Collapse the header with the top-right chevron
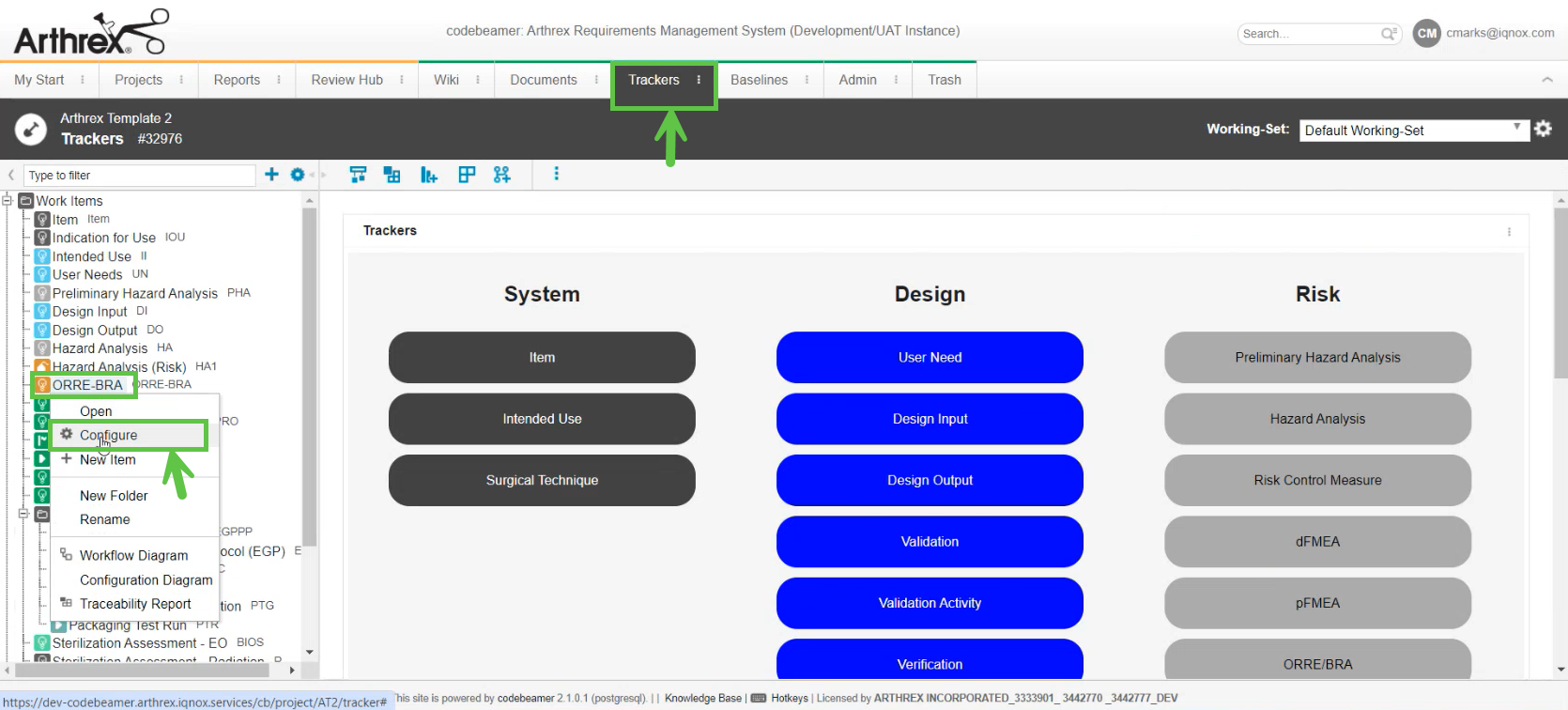This screenshot has width=1568, height=710. pyautogui.click(x=1547, y=80)
